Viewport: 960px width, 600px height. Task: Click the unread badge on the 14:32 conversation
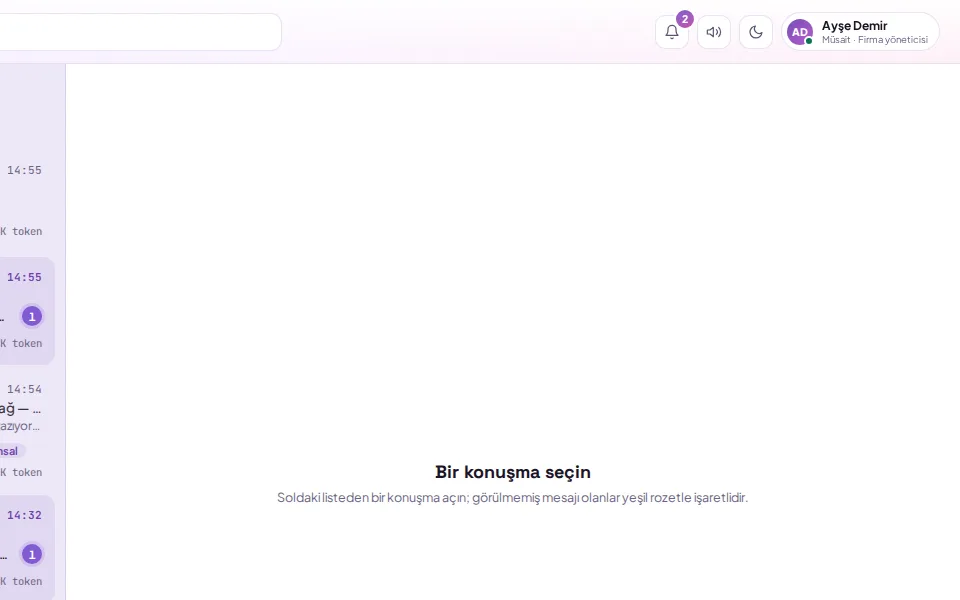32,555
